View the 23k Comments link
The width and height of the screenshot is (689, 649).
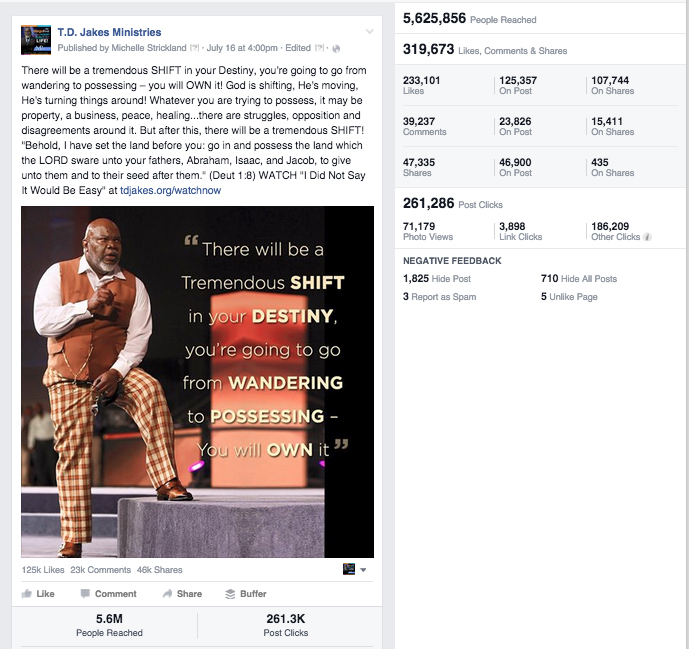click(x=101, y=570)
